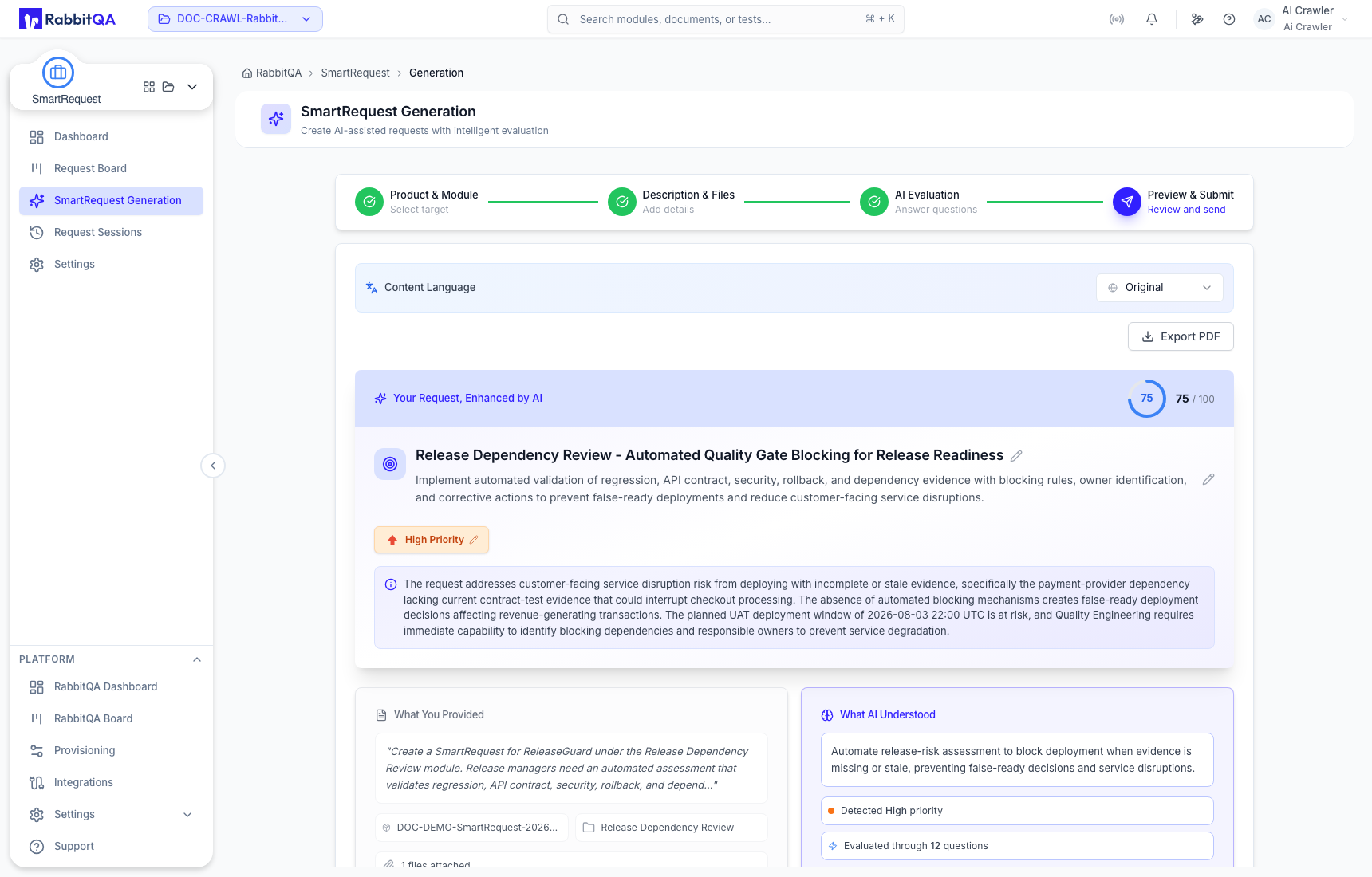
Task: Open RabbitQA Board platform link
Action: click(x=111, y=718)
